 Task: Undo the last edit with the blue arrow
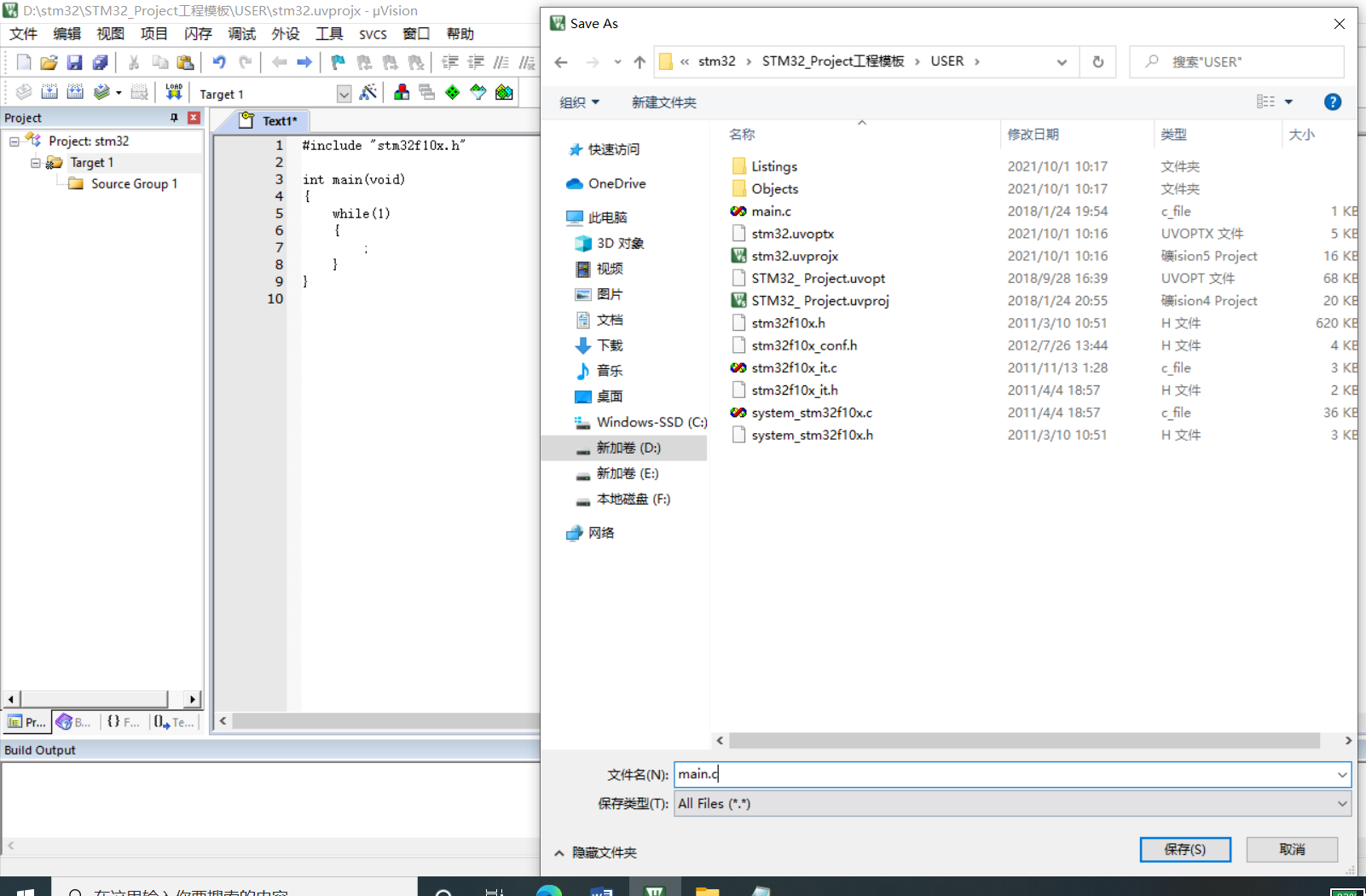click(x=219, y=62)
